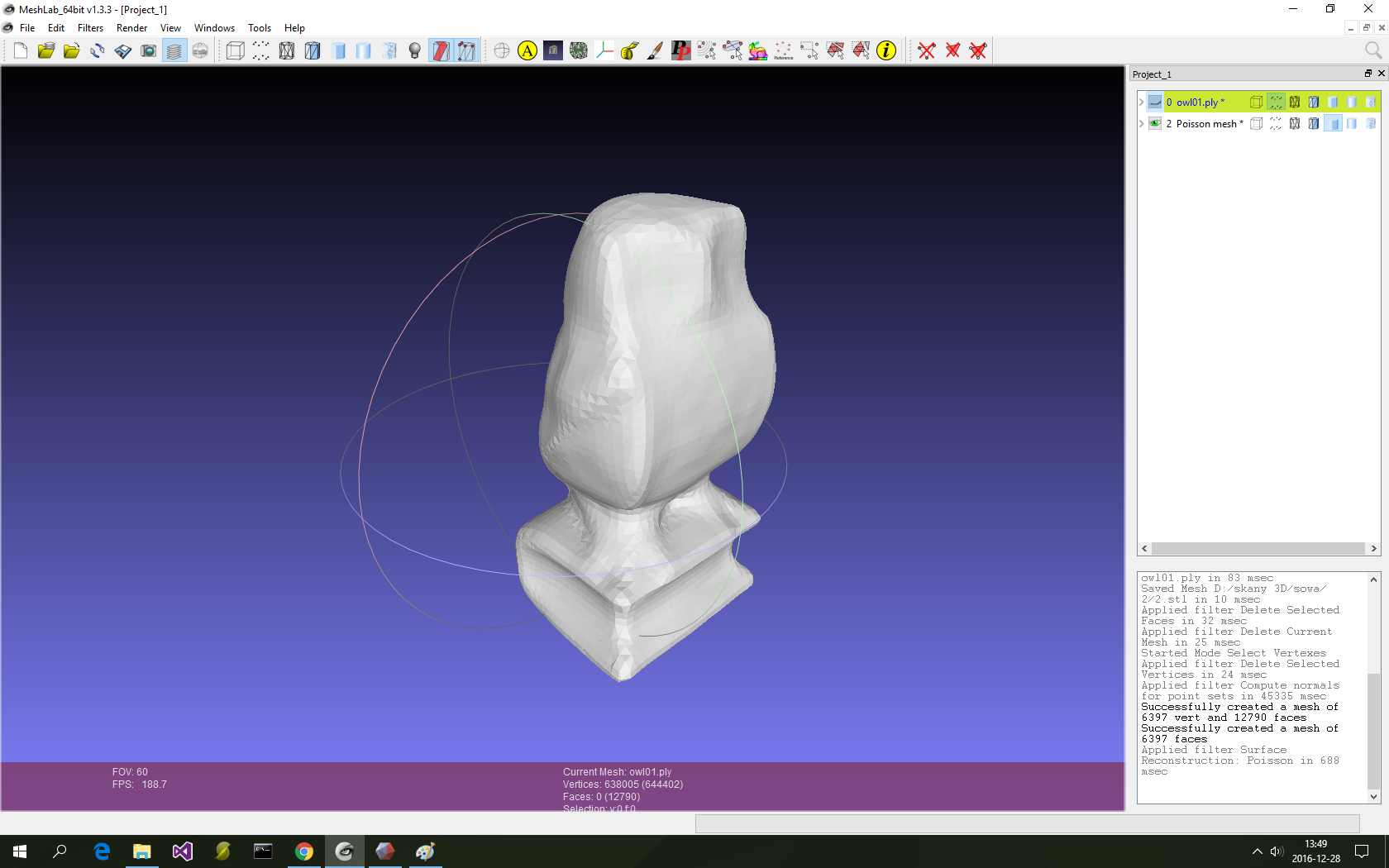Launch MeshLab from the taskbar

[345, 851]
